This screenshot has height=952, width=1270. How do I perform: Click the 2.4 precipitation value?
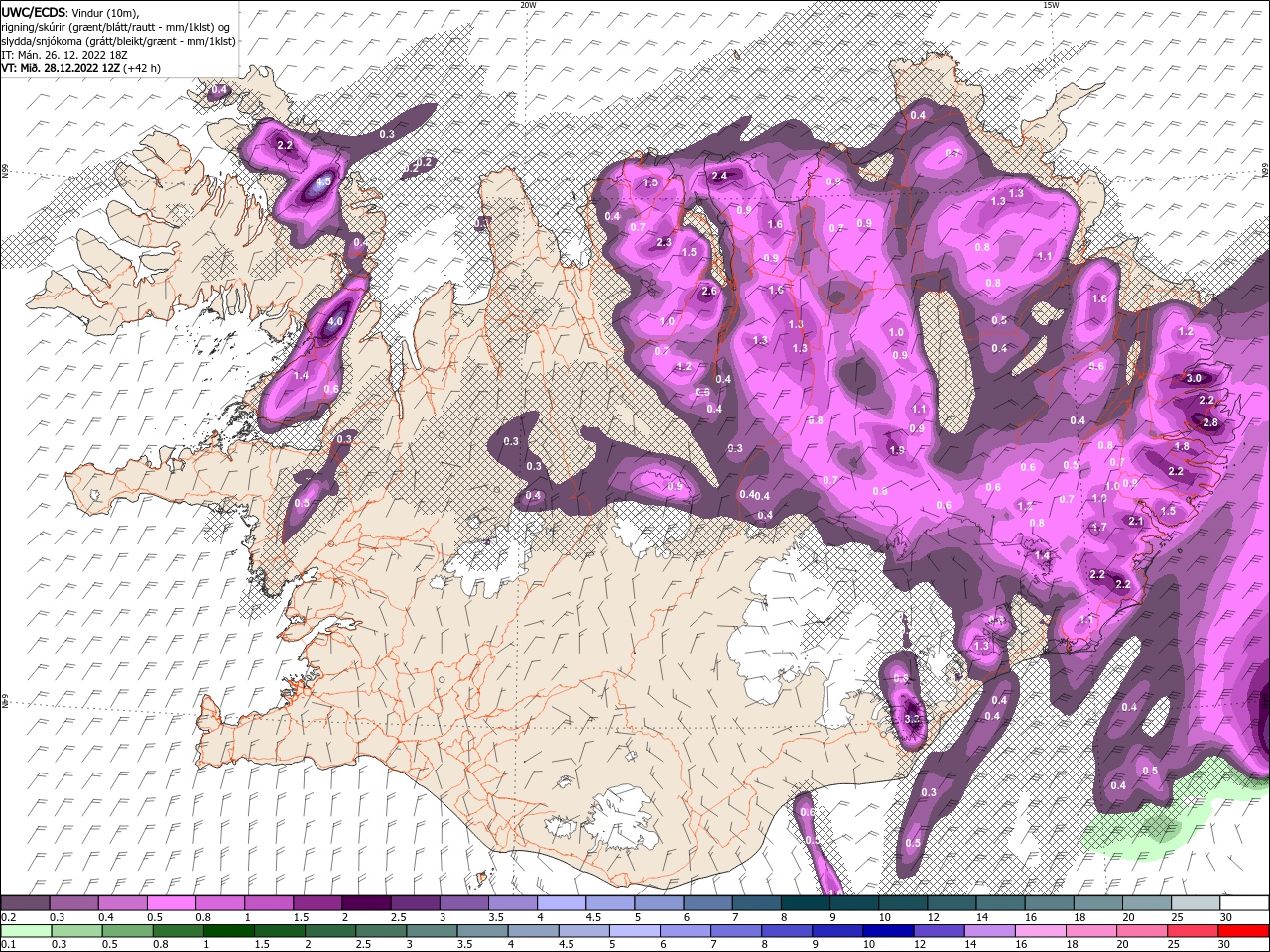click(720, 177)
